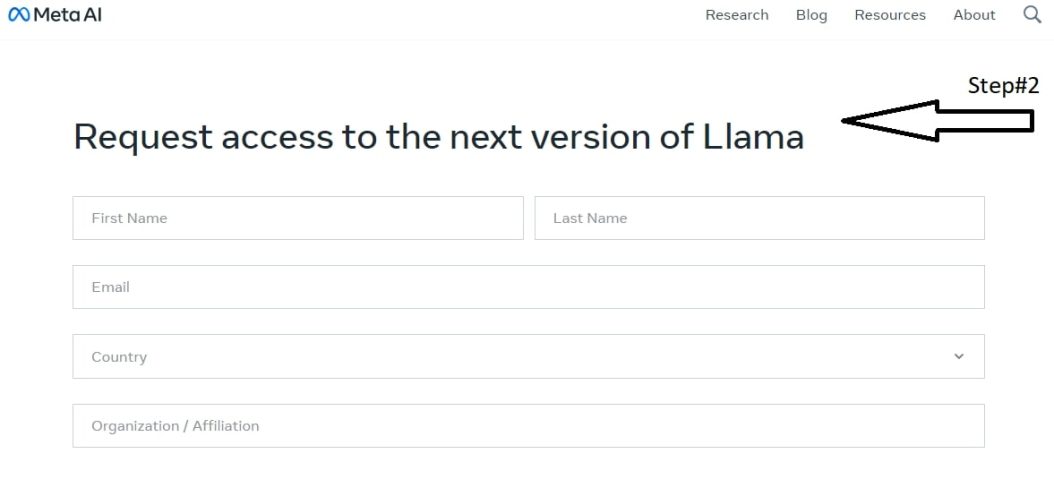This screenshot has height=488, width=1054.
Task: Click into the Email field
Action: pyautogui.click(x=528, y=287)
